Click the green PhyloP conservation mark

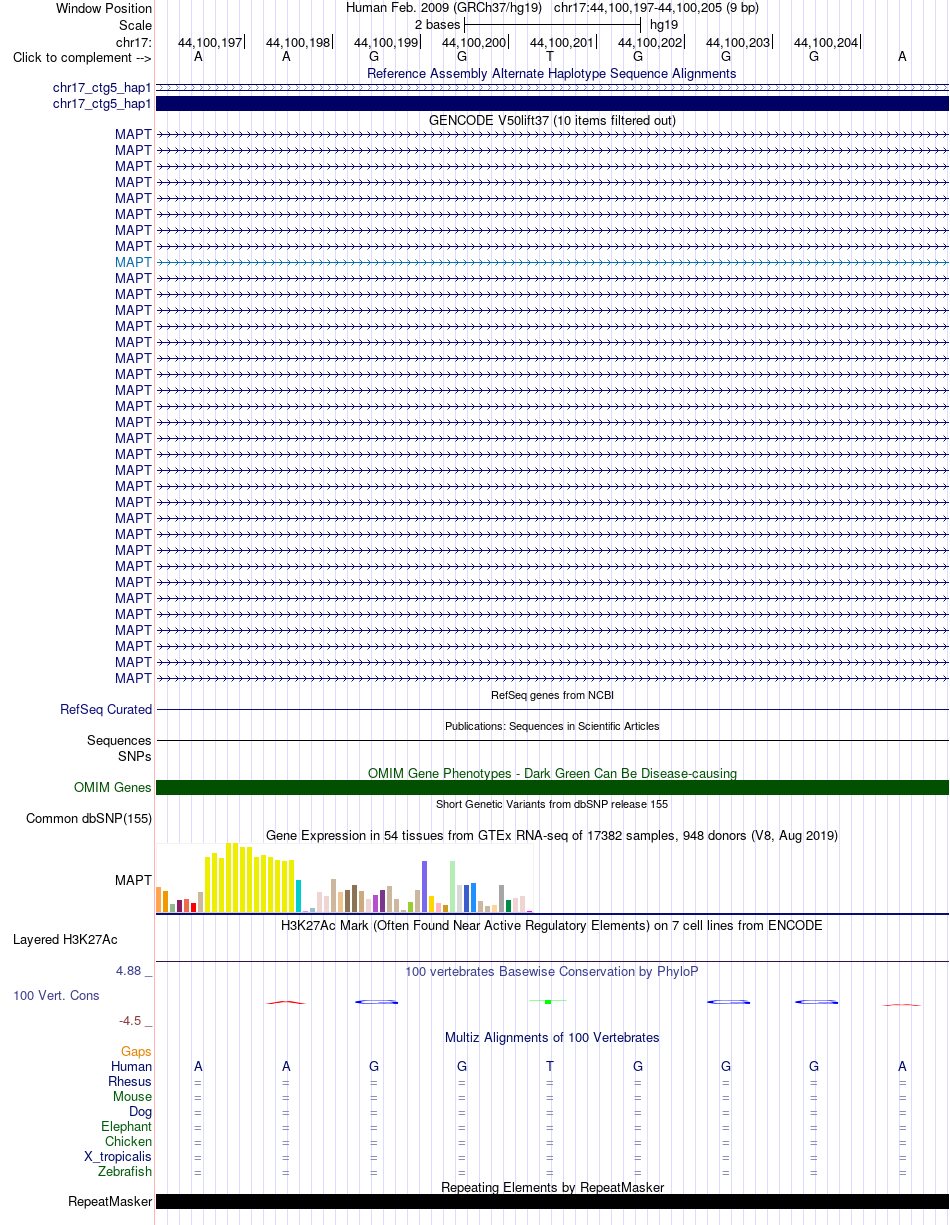(549, 1001)
